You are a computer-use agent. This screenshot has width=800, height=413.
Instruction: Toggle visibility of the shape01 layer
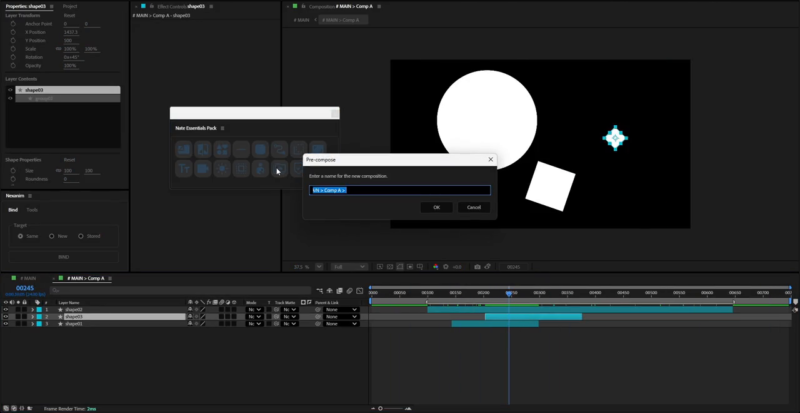click(x=6, y=324)
